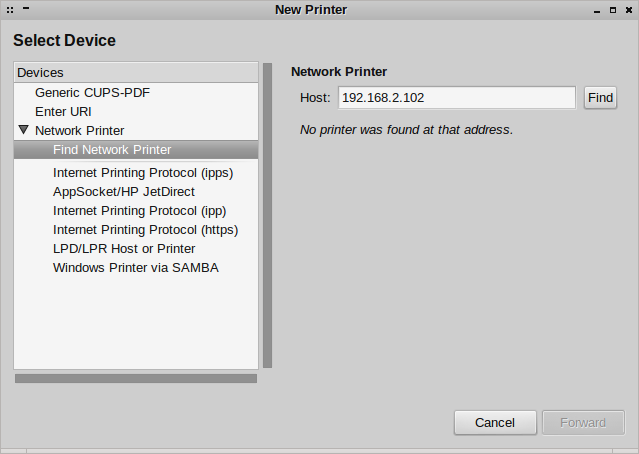The width and height of the screenshot is (639, 454).
Task: Cancel the New Printer dialog
Action: pos(494,423)
